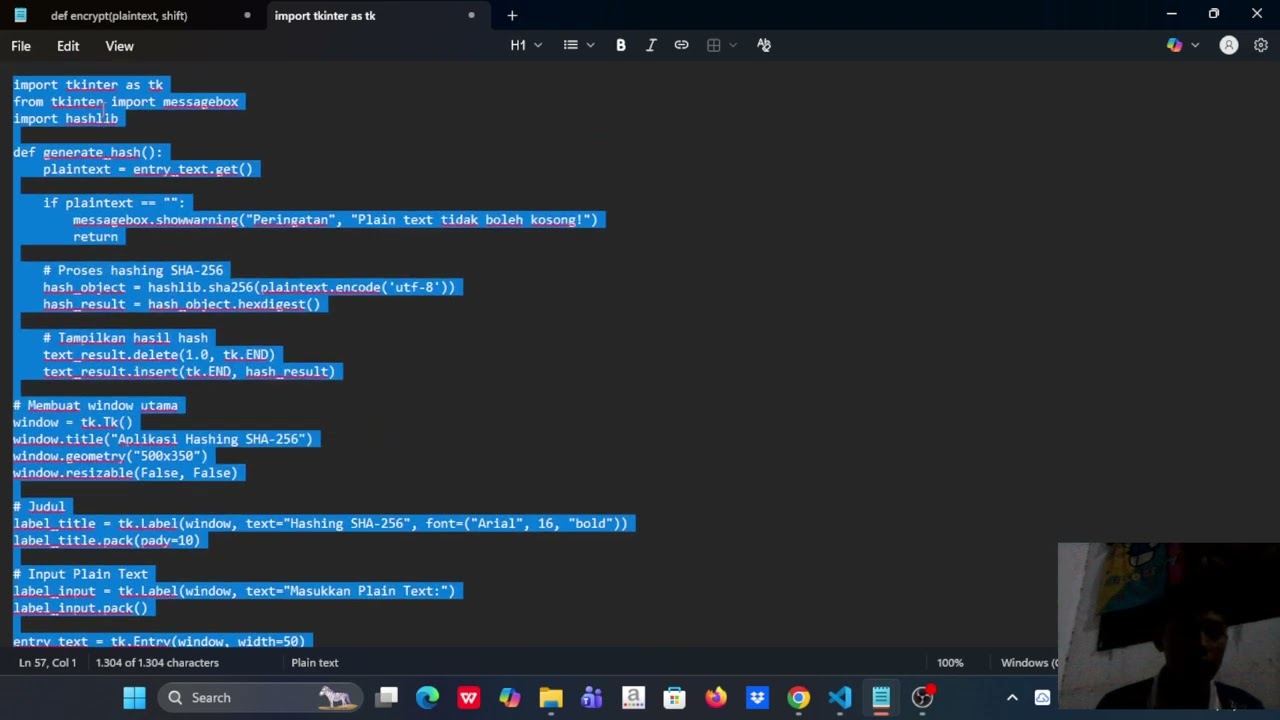Expand the Copilot dropdown chevron
The image size is (1280, 720).
1195,45
